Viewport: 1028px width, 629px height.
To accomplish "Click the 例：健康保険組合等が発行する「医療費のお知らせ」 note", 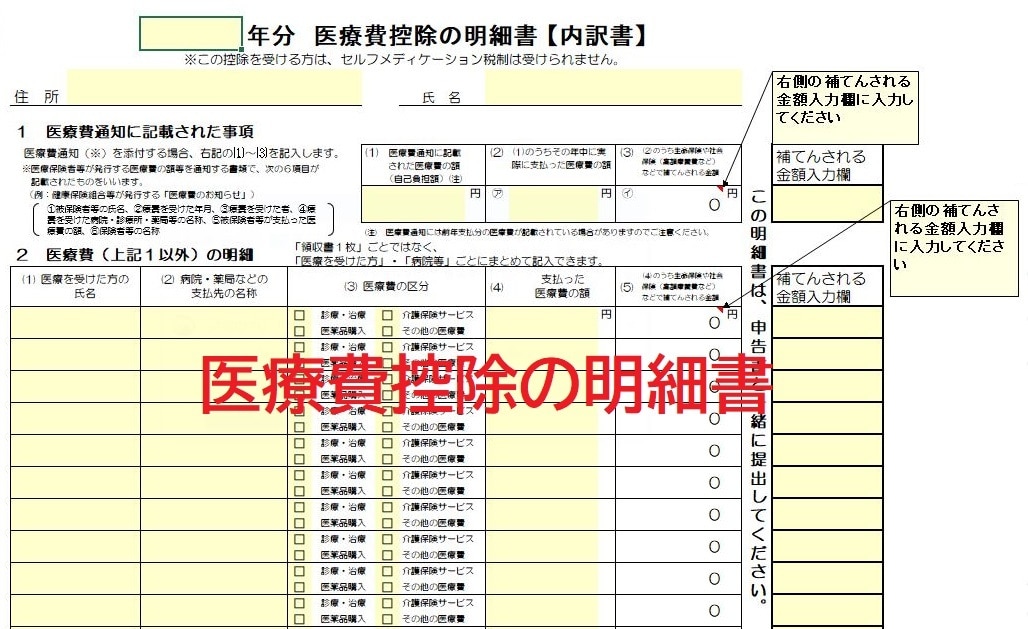I will click(142, 195).
